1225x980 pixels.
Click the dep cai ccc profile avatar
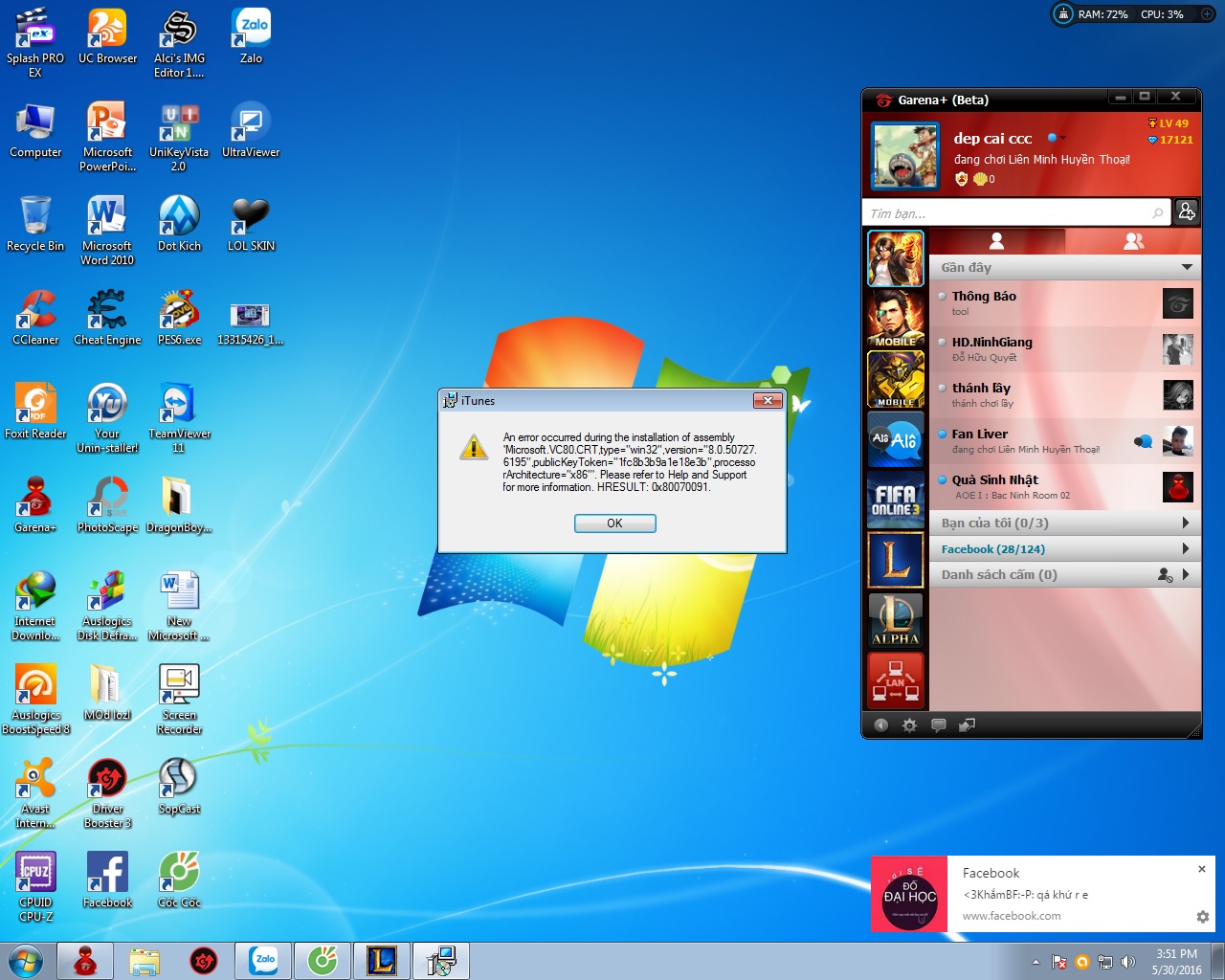tap(905, 155)
